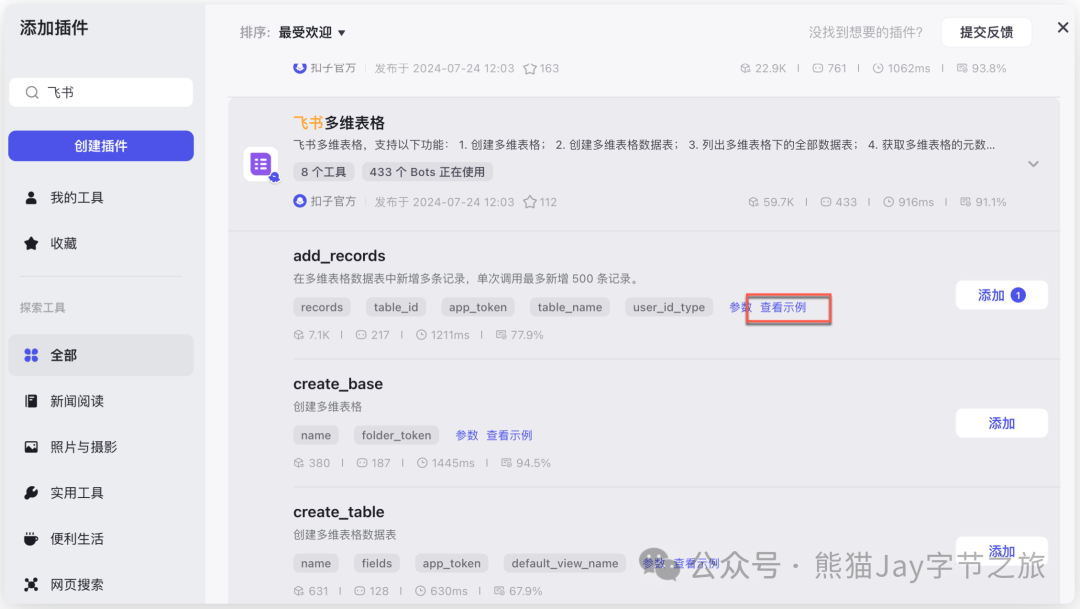The height and width of the screenshot is (609, 1080).
Task: Click the purple 飞书多维表格 plugin icon
Action: click(261, 164)
